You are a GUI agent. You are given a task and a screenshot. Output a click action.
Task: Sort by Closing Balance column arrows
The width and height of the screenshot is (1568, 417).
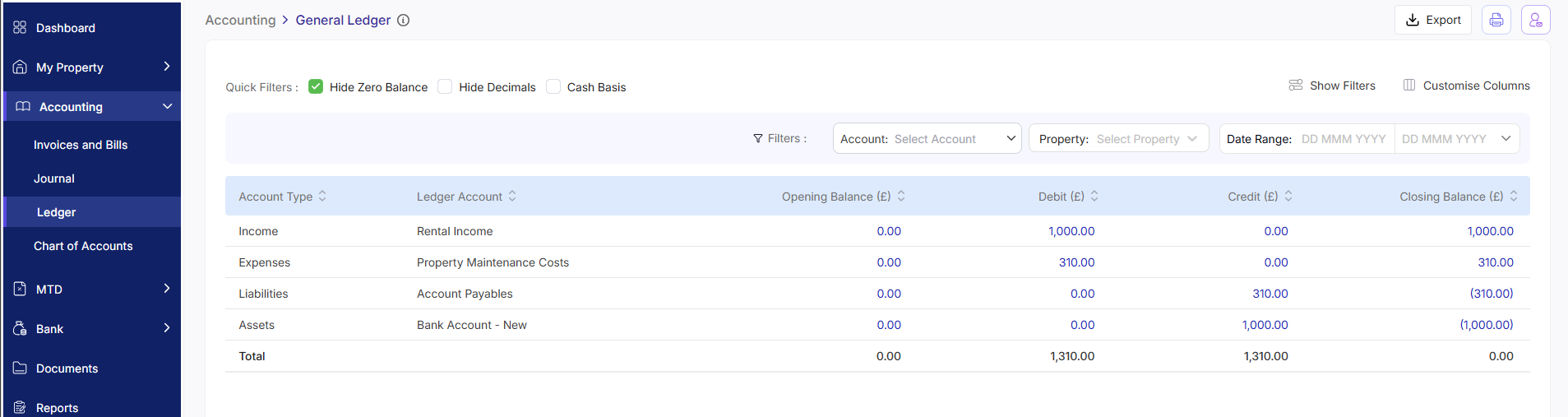[1514, 197]
